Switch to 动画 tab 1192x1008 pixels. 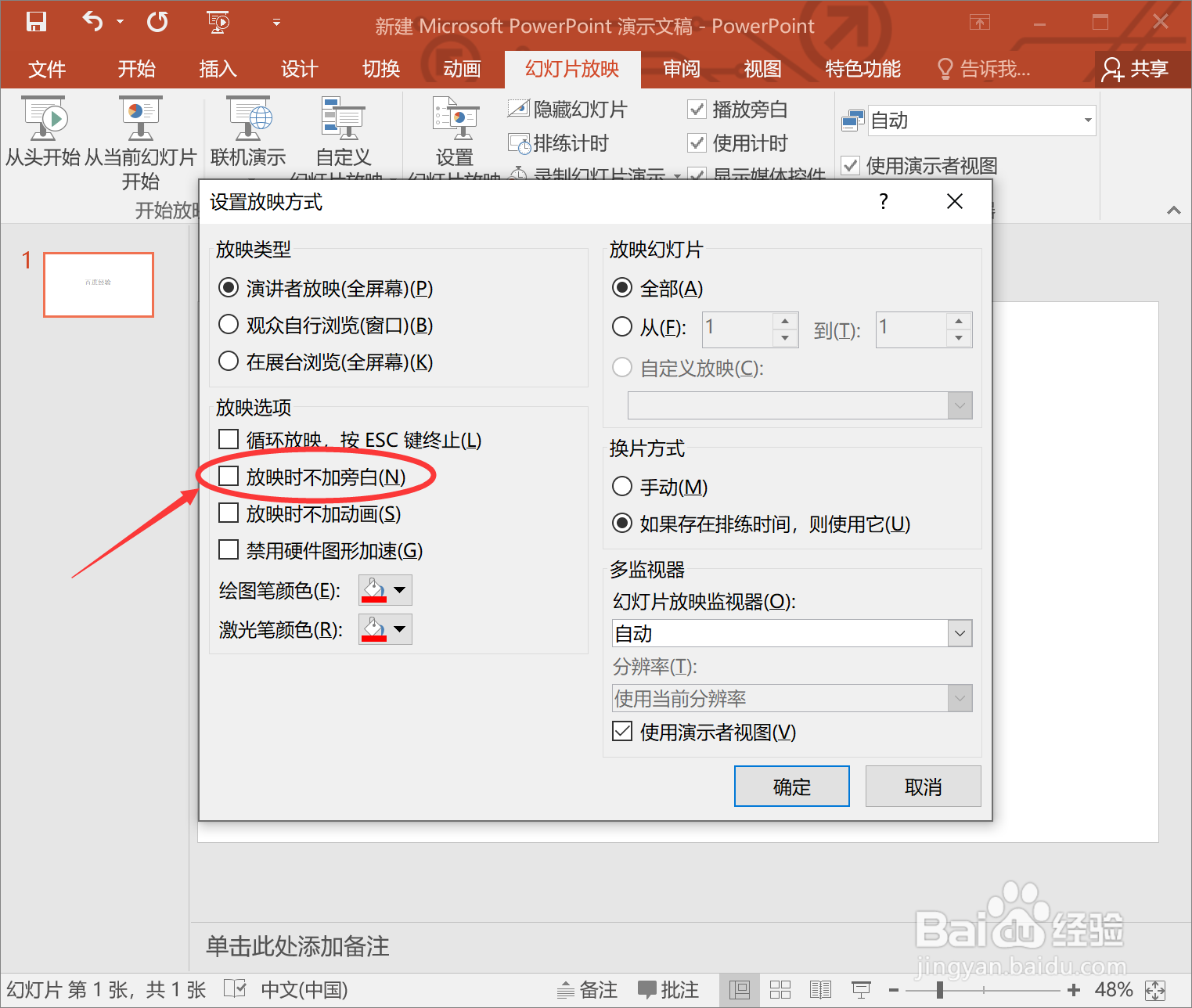462,69
